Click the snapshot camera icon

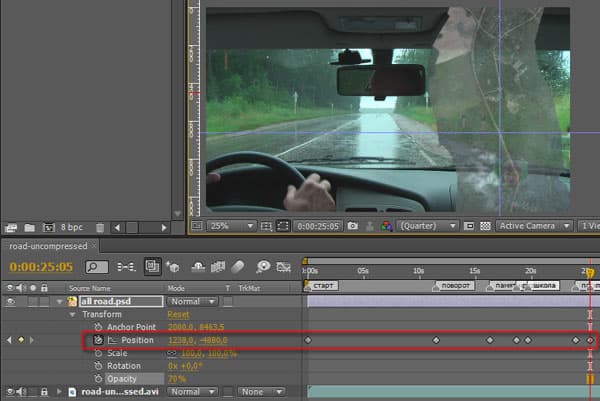[x=352, y=226]
